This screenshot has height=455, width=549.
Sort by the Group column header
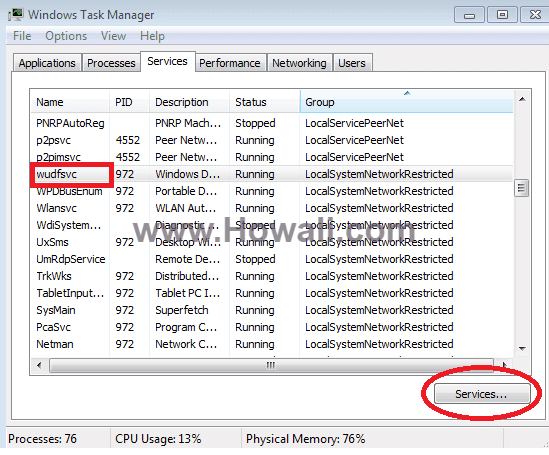tap(406, 102)
